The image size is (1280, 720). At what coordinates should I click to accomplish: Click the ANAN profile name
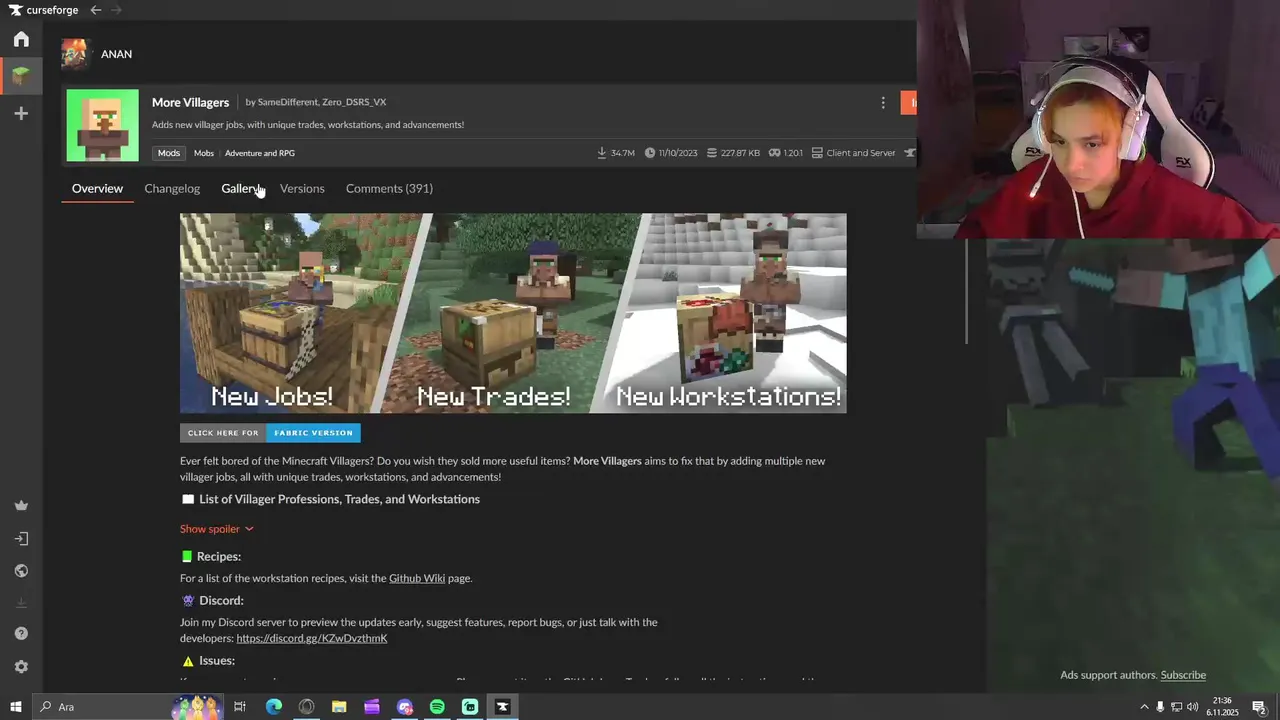coord(116,54)
